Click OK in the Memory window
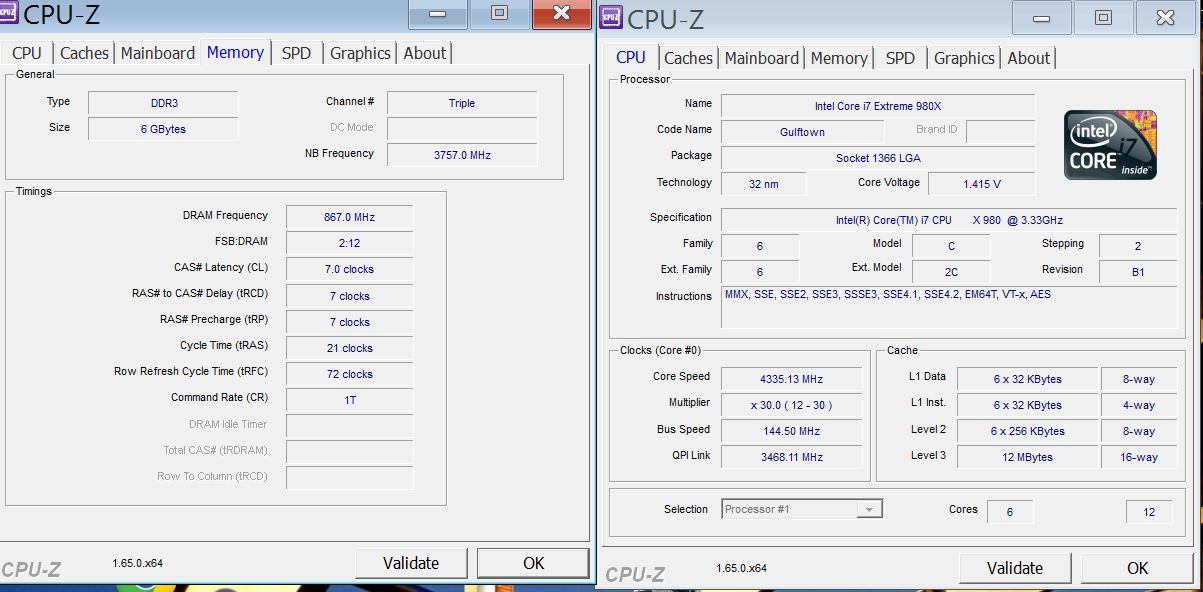 (534, 563)
